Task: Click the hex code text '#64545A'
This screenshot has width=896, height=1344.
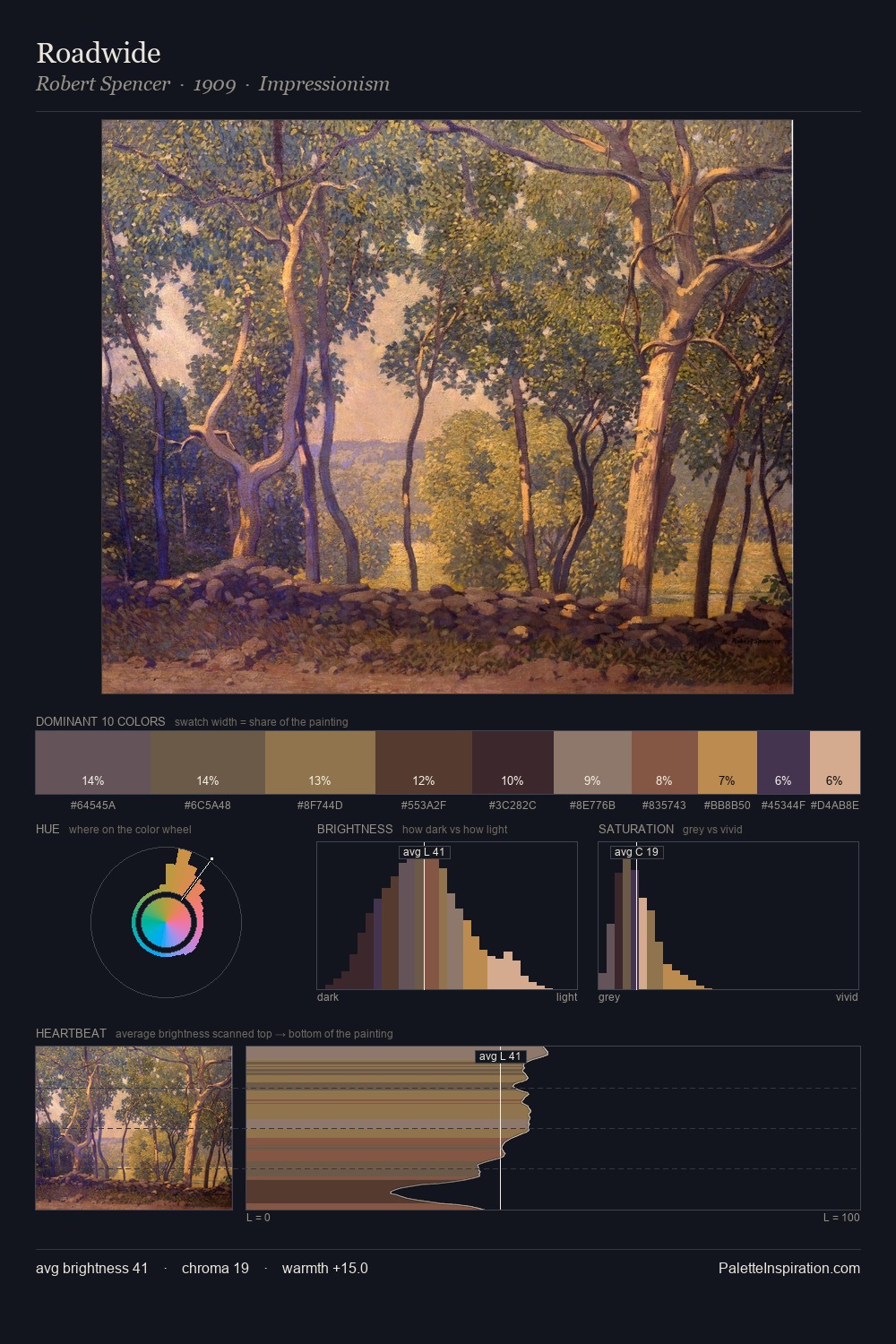Action: pyautogui.click(x=93, y=805)
